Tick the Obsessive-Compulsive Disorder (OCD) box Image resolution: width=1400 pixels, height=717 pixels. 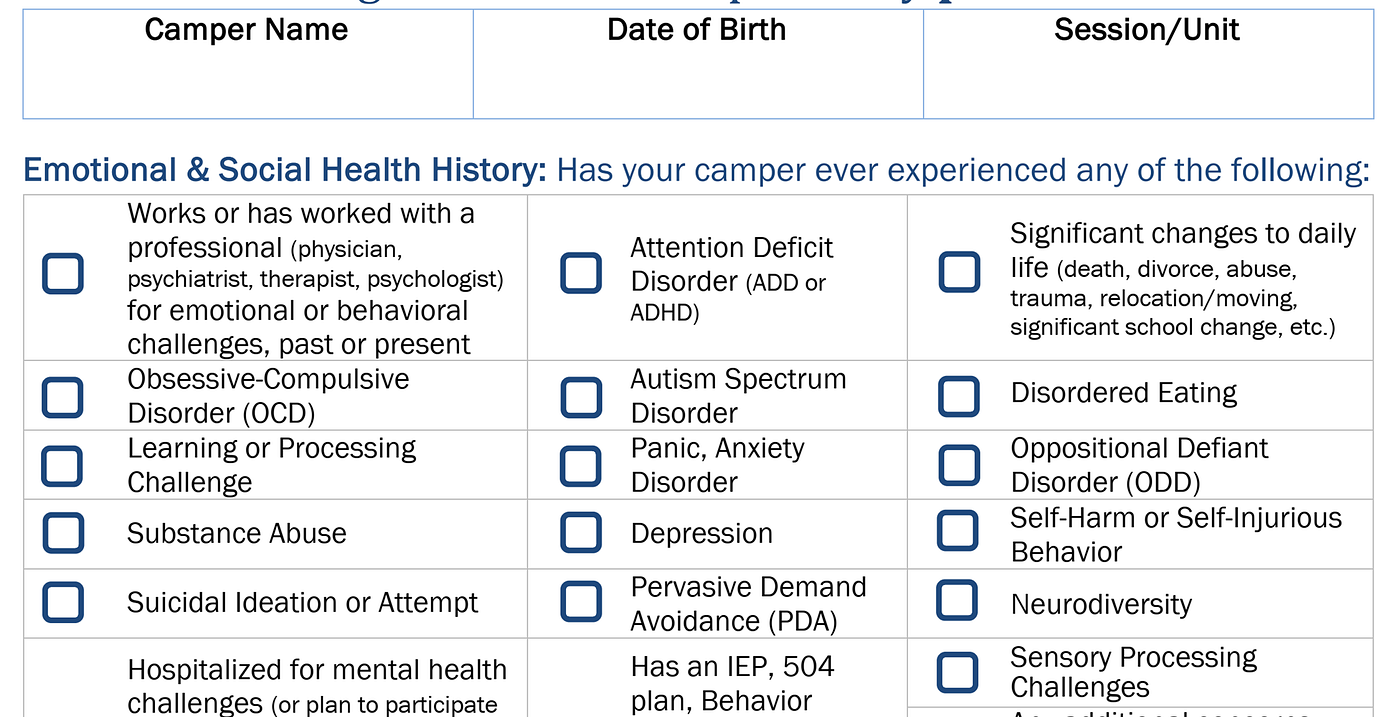point(62,396)
